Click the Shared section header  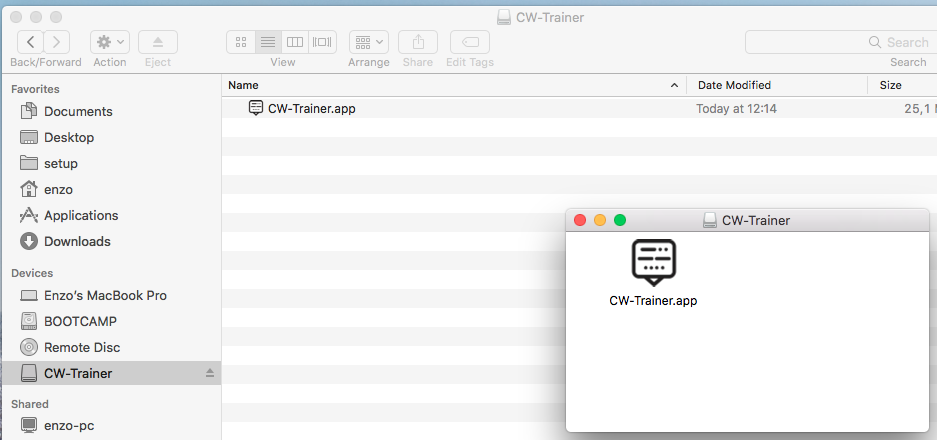(x=30, y=404)
